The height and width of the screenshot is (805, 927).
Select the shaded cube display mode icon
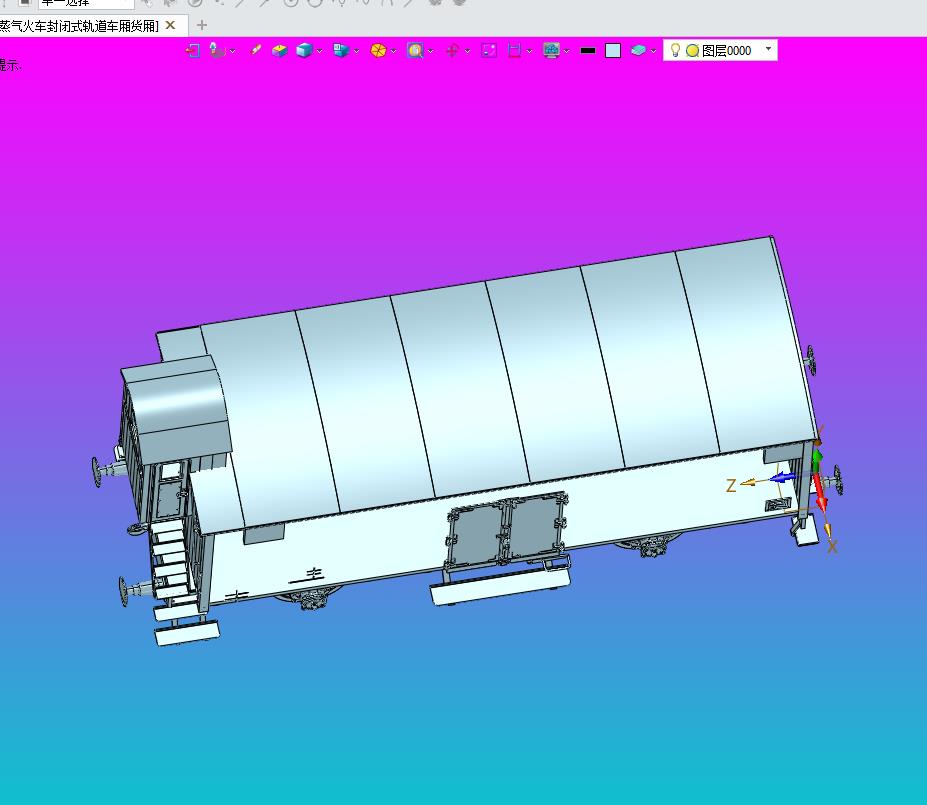click(304, 51)
